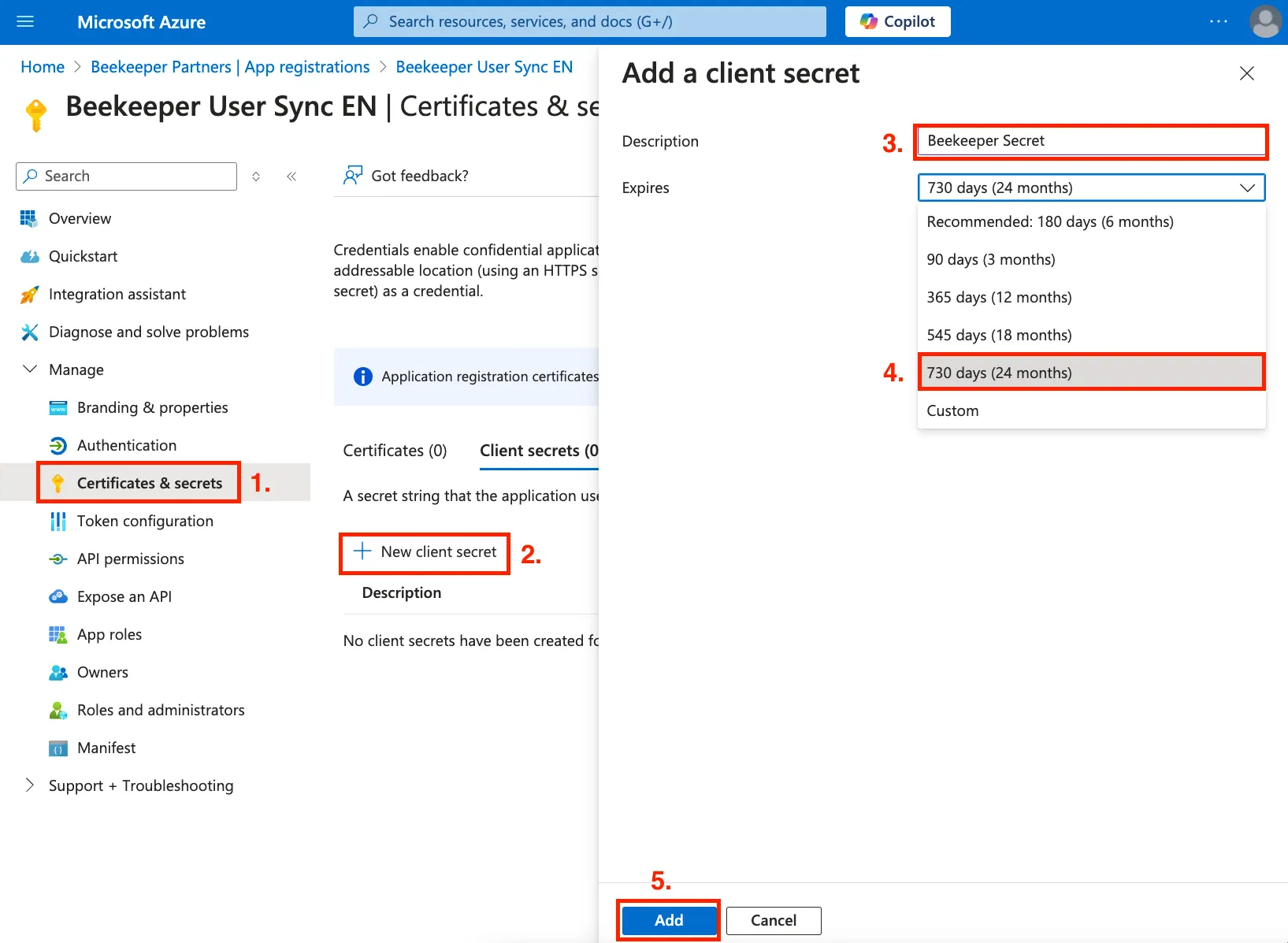1288x943 pixels.
Task: Open Roles and administrators
Action: 161,711
